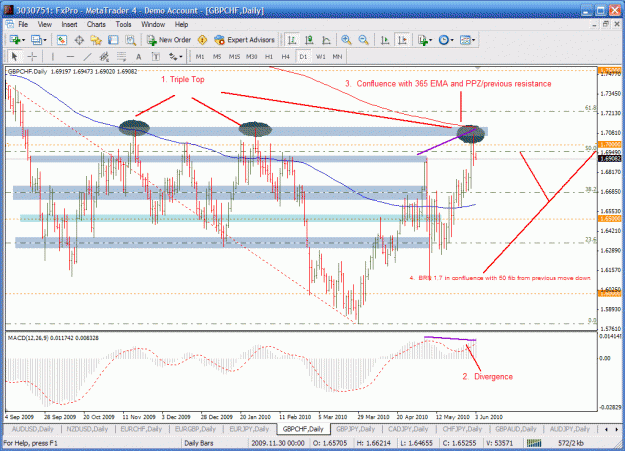Select the Equidistant Channel tool

104,57
